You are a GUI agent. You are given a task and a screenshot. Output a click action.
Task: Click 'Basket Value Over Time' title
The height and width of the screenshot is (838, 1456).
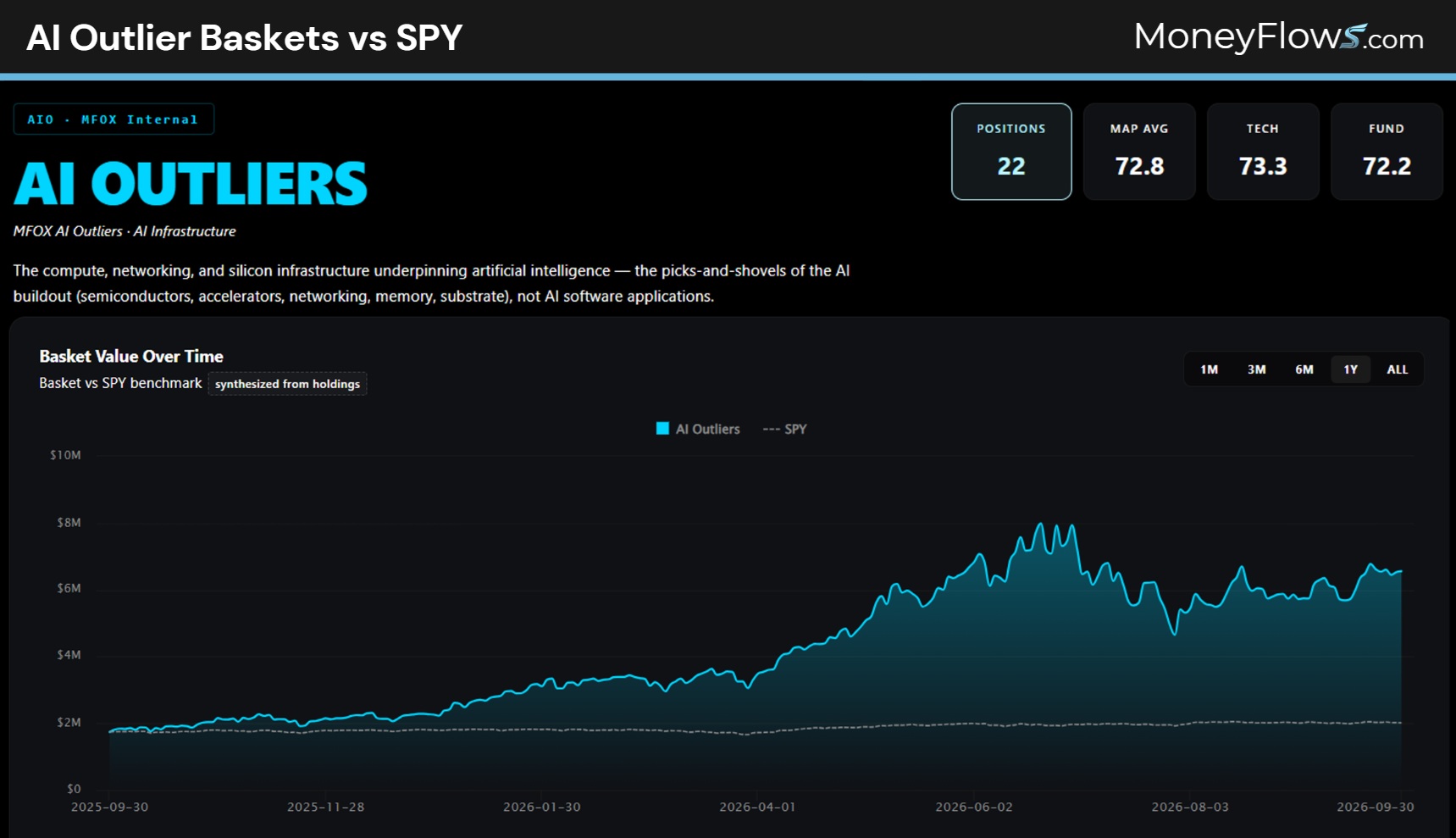[131, 357]
